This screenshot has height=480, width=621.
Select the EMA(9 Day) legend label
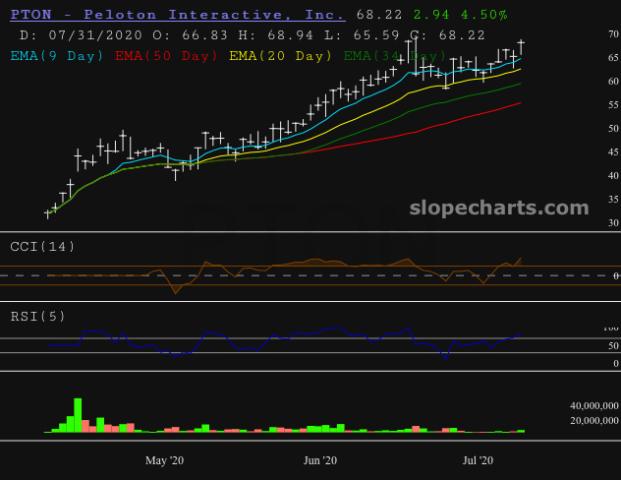pyautogui.click(x=57, y=55)
